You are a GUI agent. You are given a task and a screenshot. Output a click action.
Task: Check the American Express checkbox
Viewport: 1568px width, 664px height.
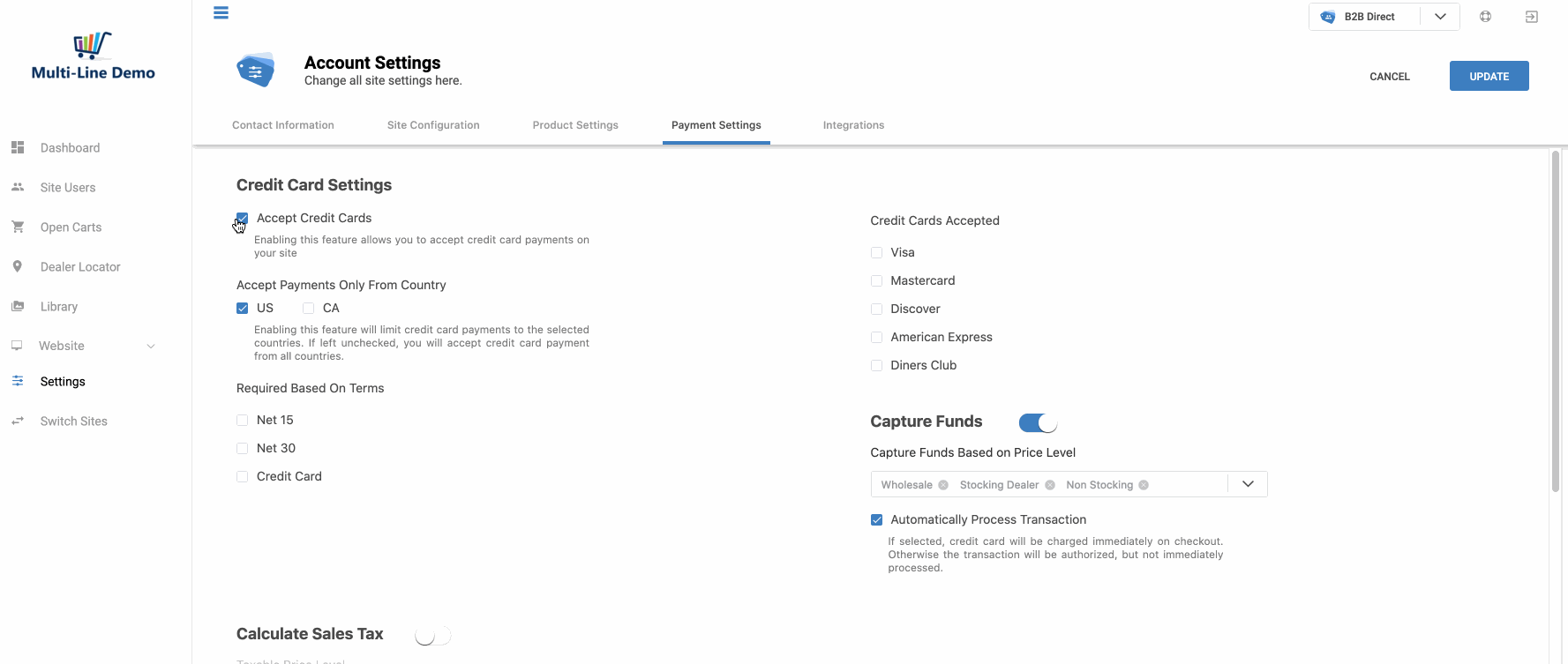click(x=876, y=337)
